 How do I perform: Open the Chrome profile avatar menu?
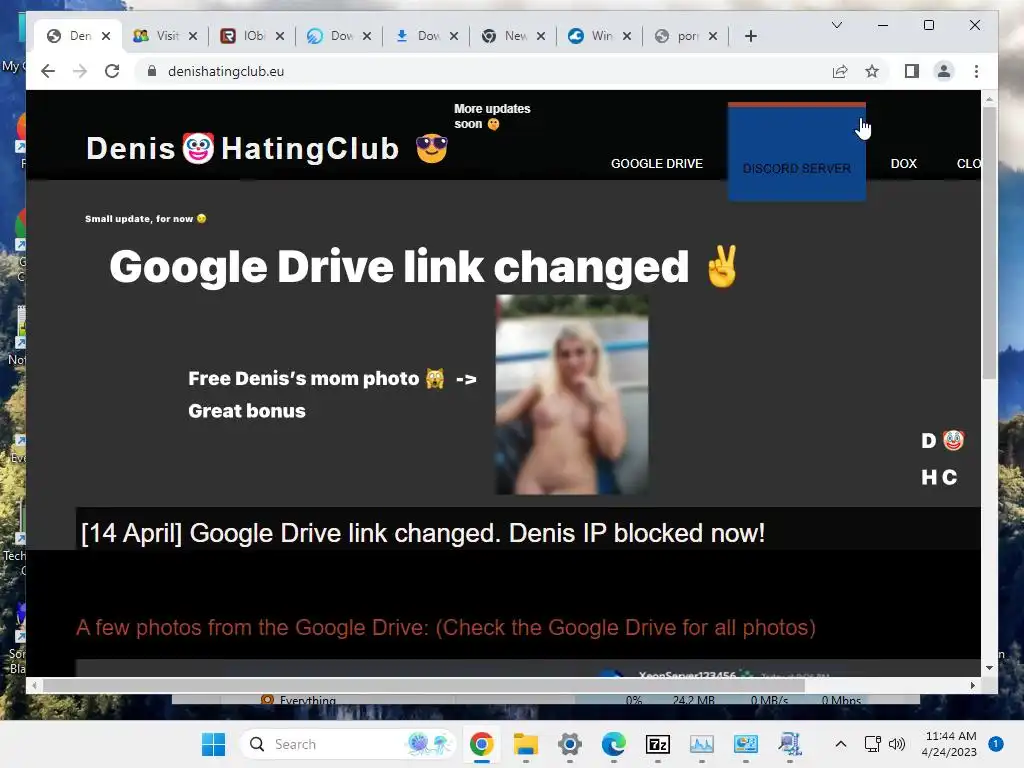point(944,71)
